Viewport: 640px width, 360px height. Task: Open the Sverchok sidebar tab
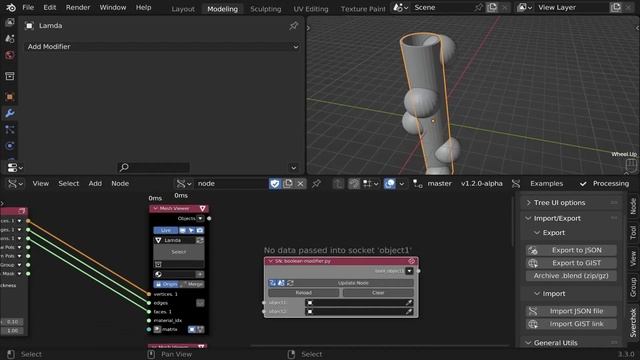tap(633, 322)
